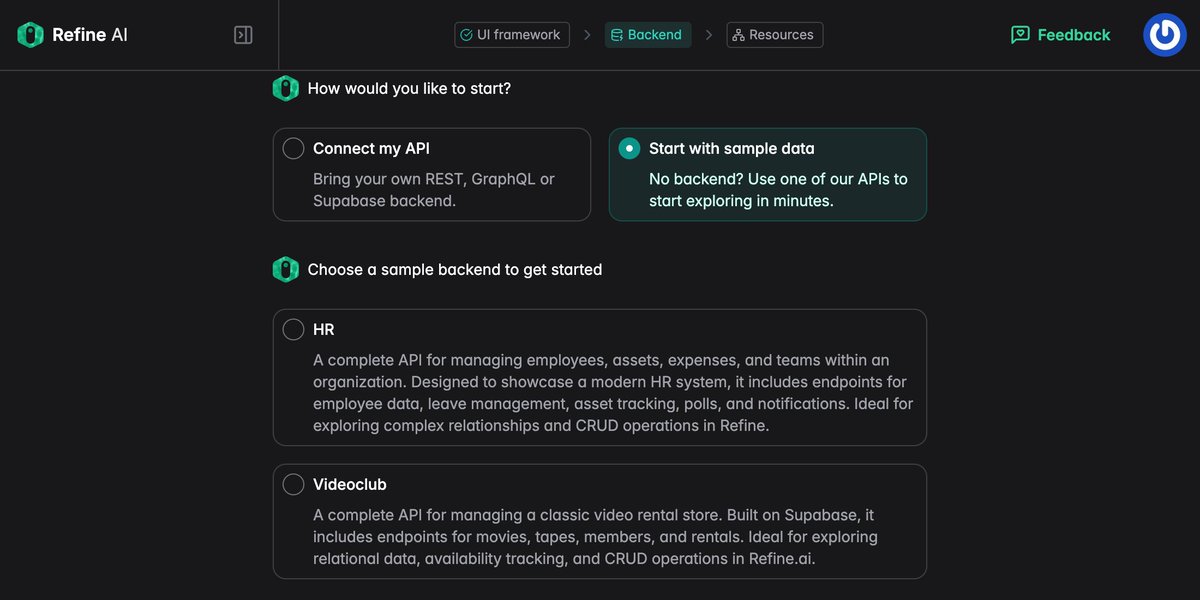Viewport: 1200px width, 600px height.
Task: Click the chevron between UI framework and Backend
Action: pyautogui.click(x=587, y=35)
